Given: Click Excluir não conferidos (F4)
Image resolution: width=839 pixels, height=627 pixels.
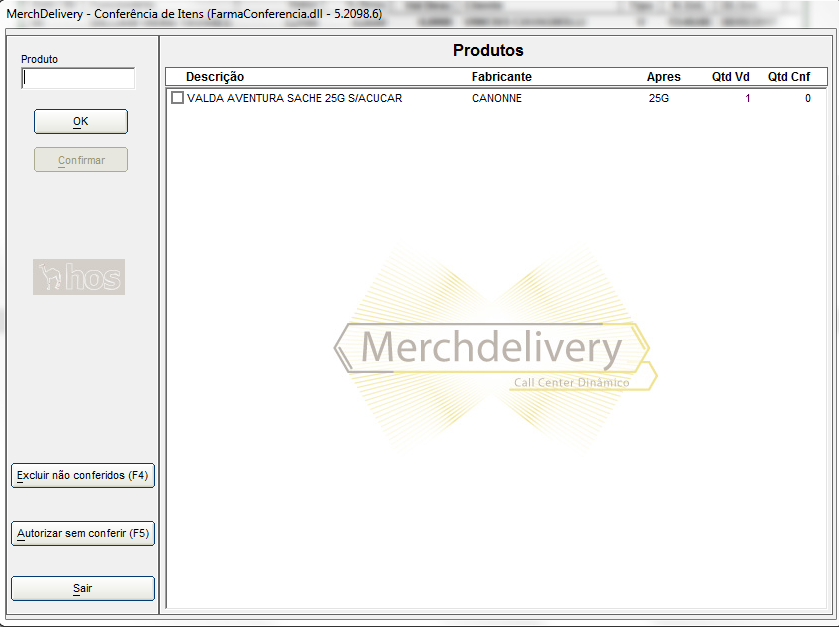Looking at the screenshot, I should 83,476.
